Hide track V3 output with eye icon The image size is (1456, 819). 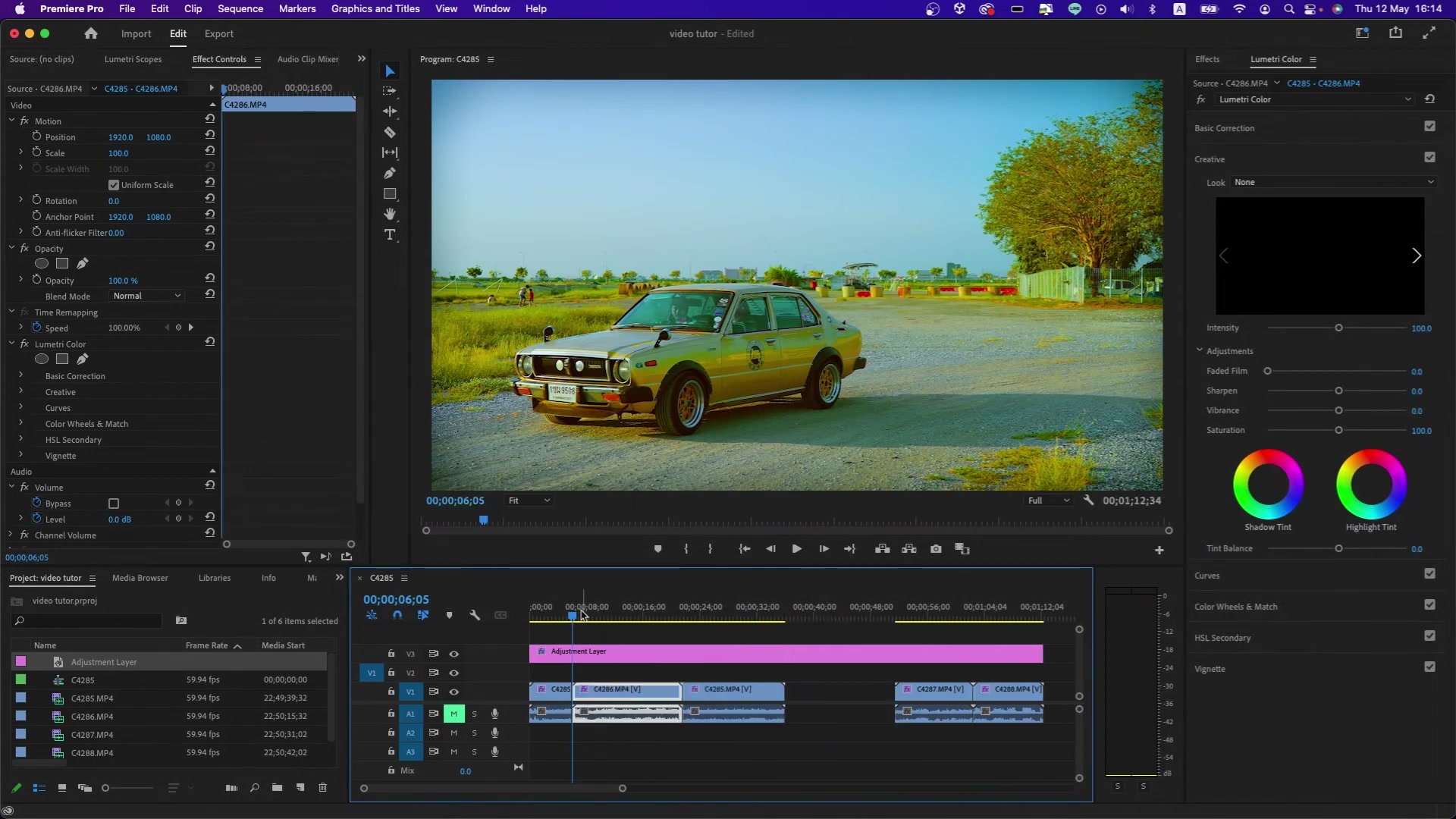point(453,654)
